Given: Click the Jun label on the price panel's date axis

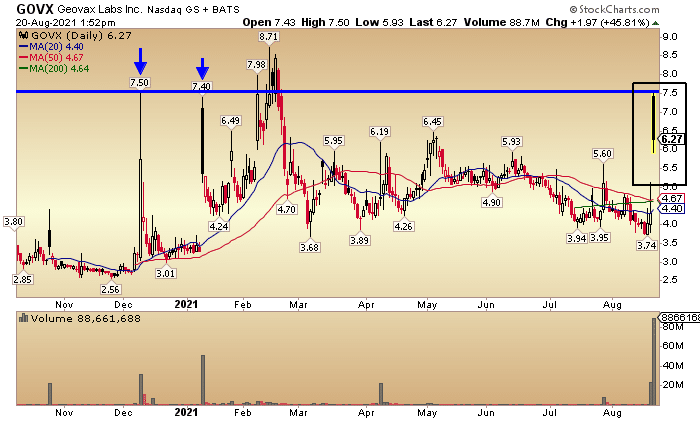Looking at the screenshot, I should pos(486,304).
